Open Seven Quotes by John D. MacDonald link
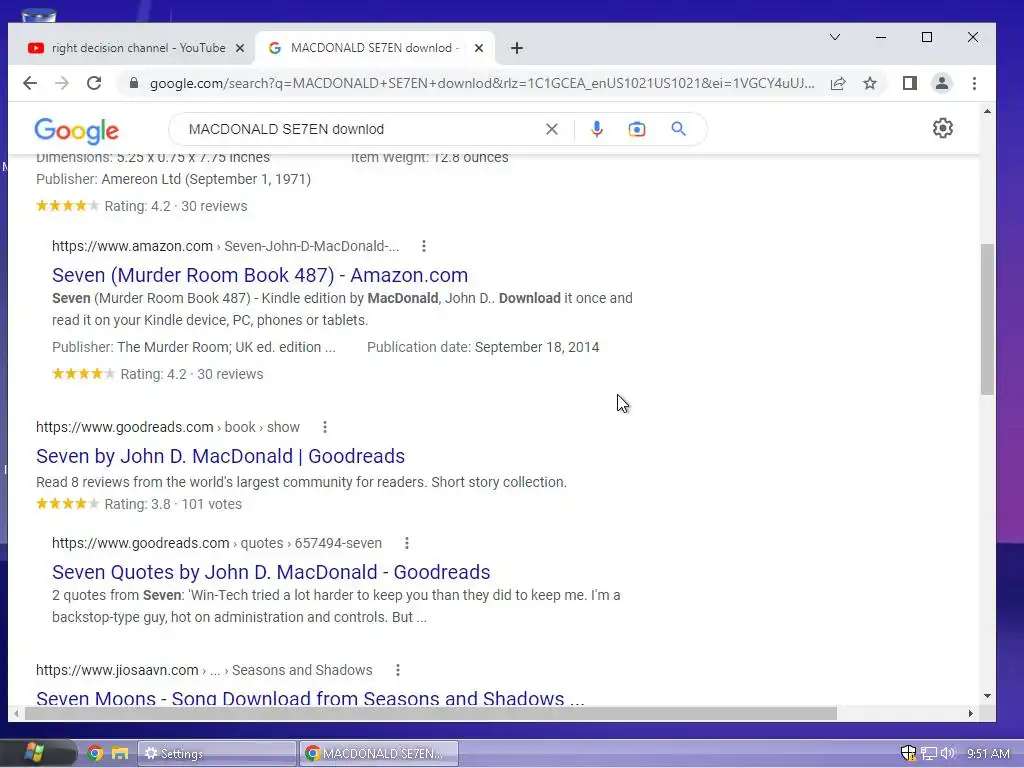1024x768 pixels. (x=271, y=571)
